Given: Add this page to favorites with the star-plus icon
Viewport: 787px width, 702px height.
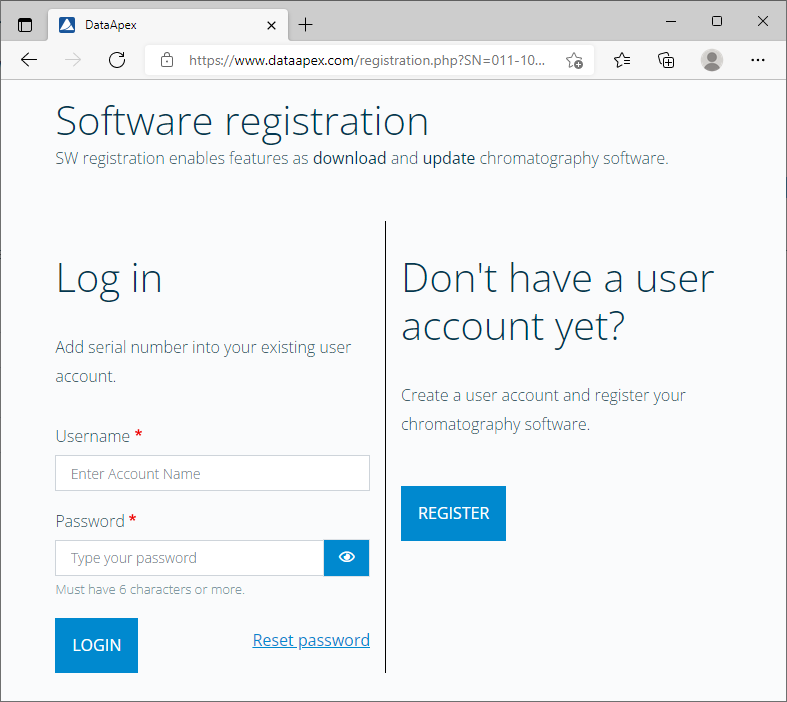Looking at the screenshot, I should pyautogui.click(x=574, y=61).
